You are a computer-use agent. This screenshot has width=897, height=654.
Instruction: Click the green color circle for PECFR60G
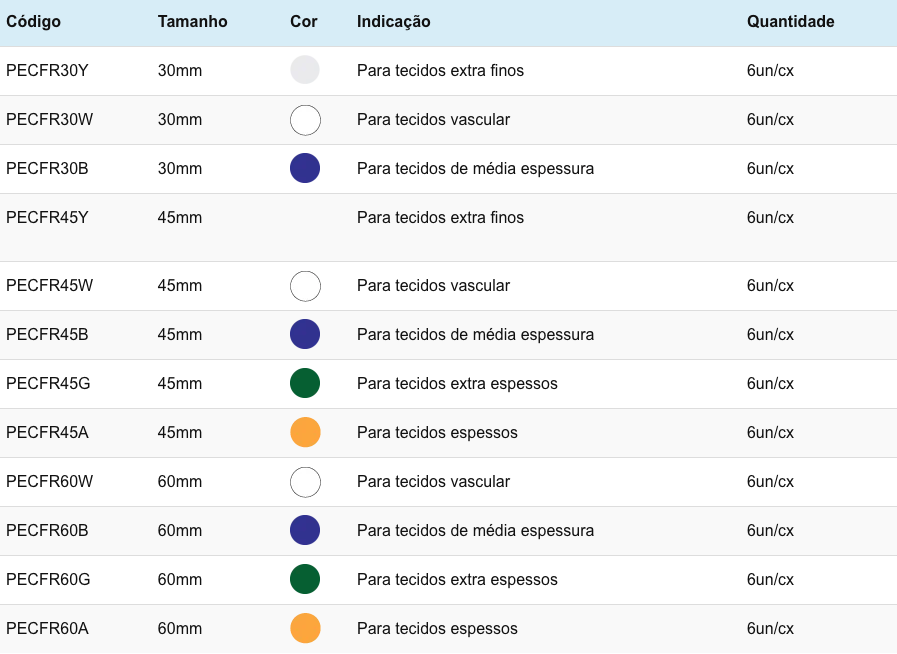pyautogui.click(x=305, y=579)
